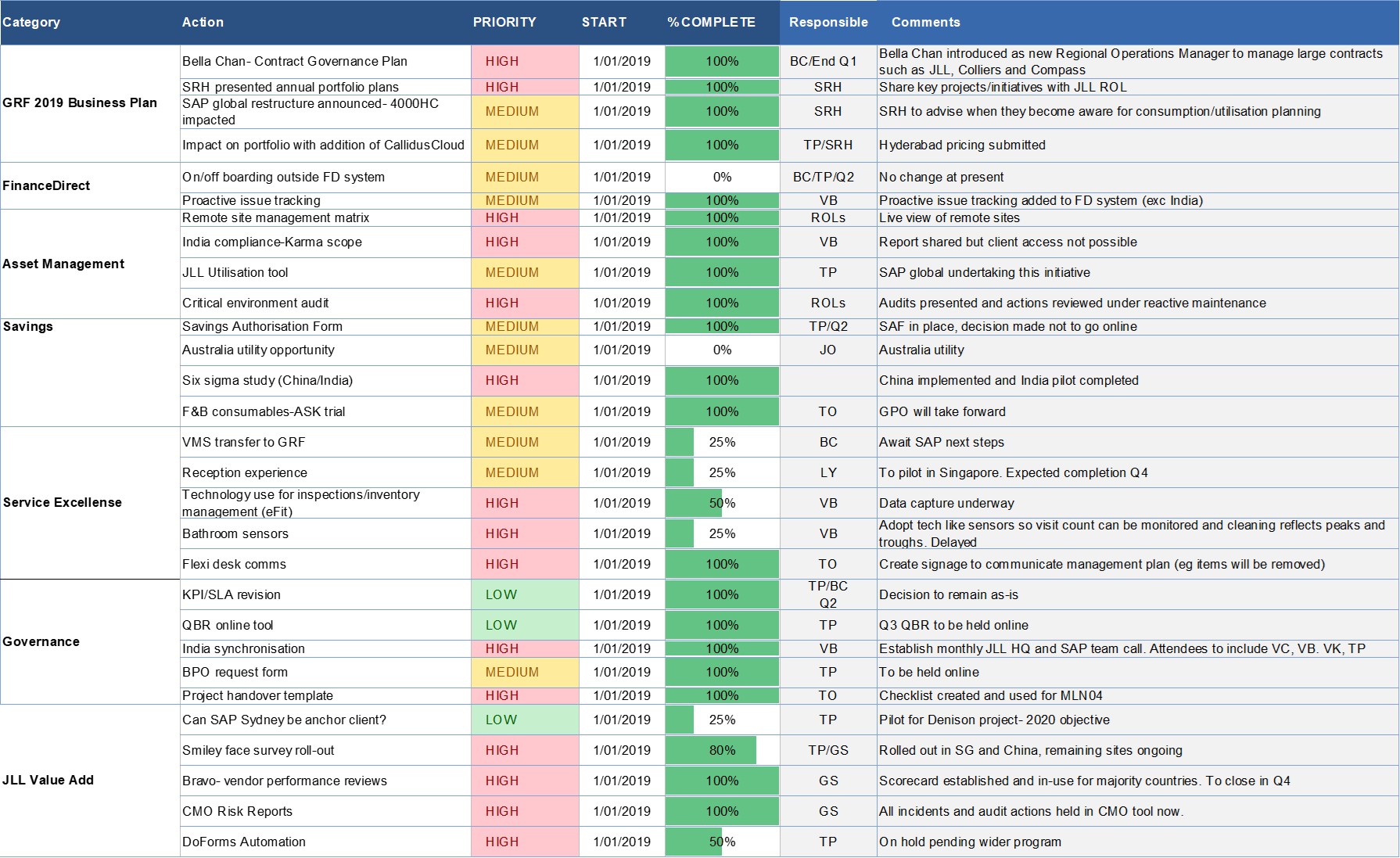Click JLL Utilisation tool action cell

click(325, 273)
